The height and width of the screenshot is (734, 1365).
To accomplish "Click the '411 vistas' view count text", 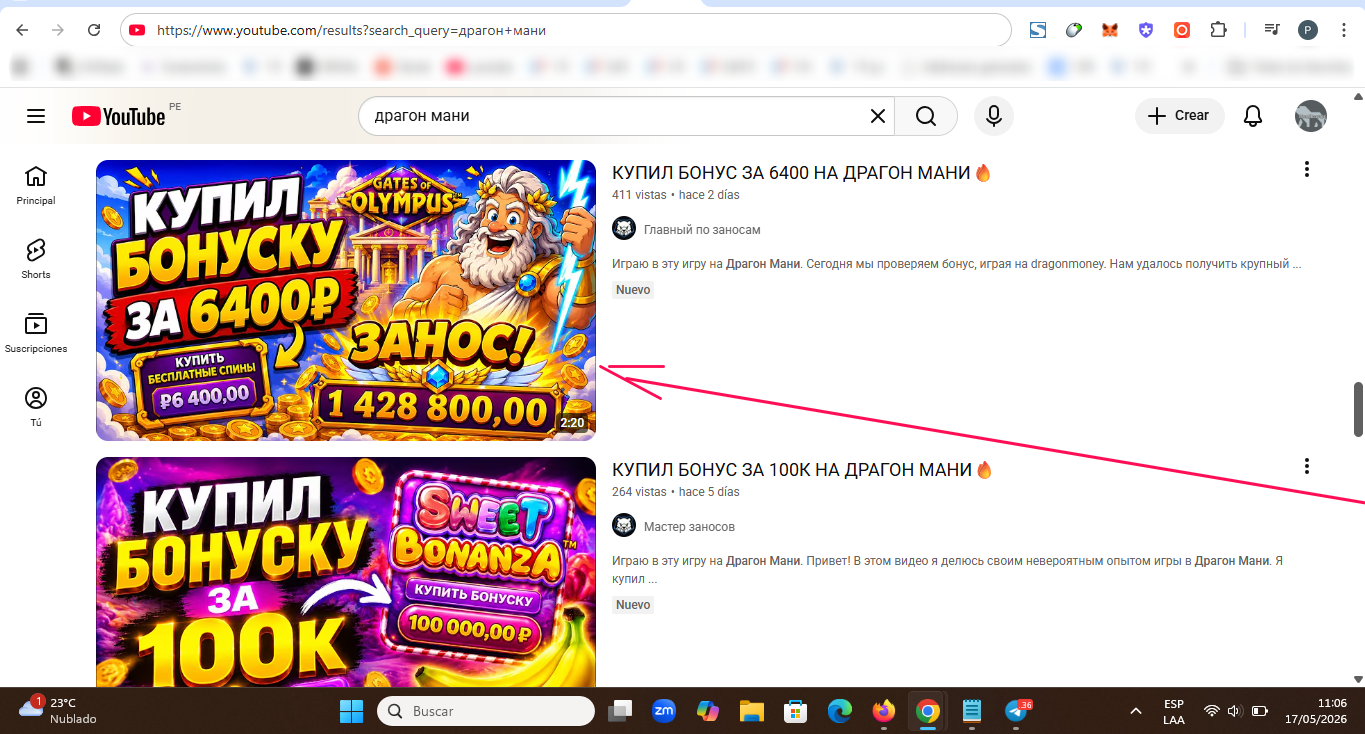I will 640,195.
